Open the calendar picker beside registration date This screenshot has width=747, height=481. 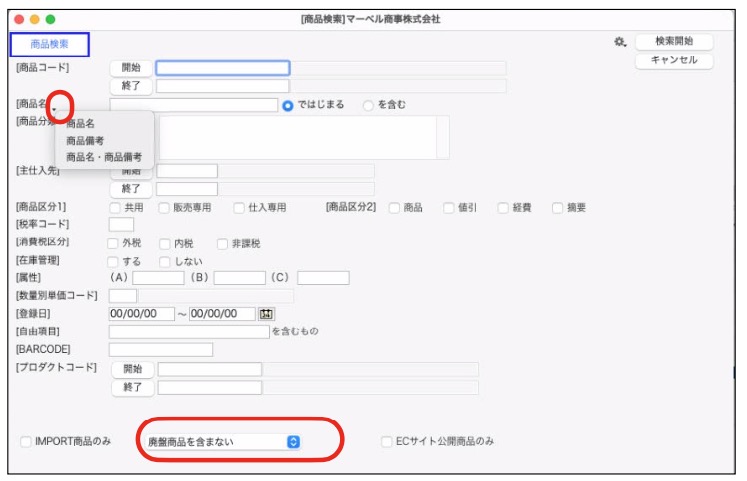coord(266,314)
